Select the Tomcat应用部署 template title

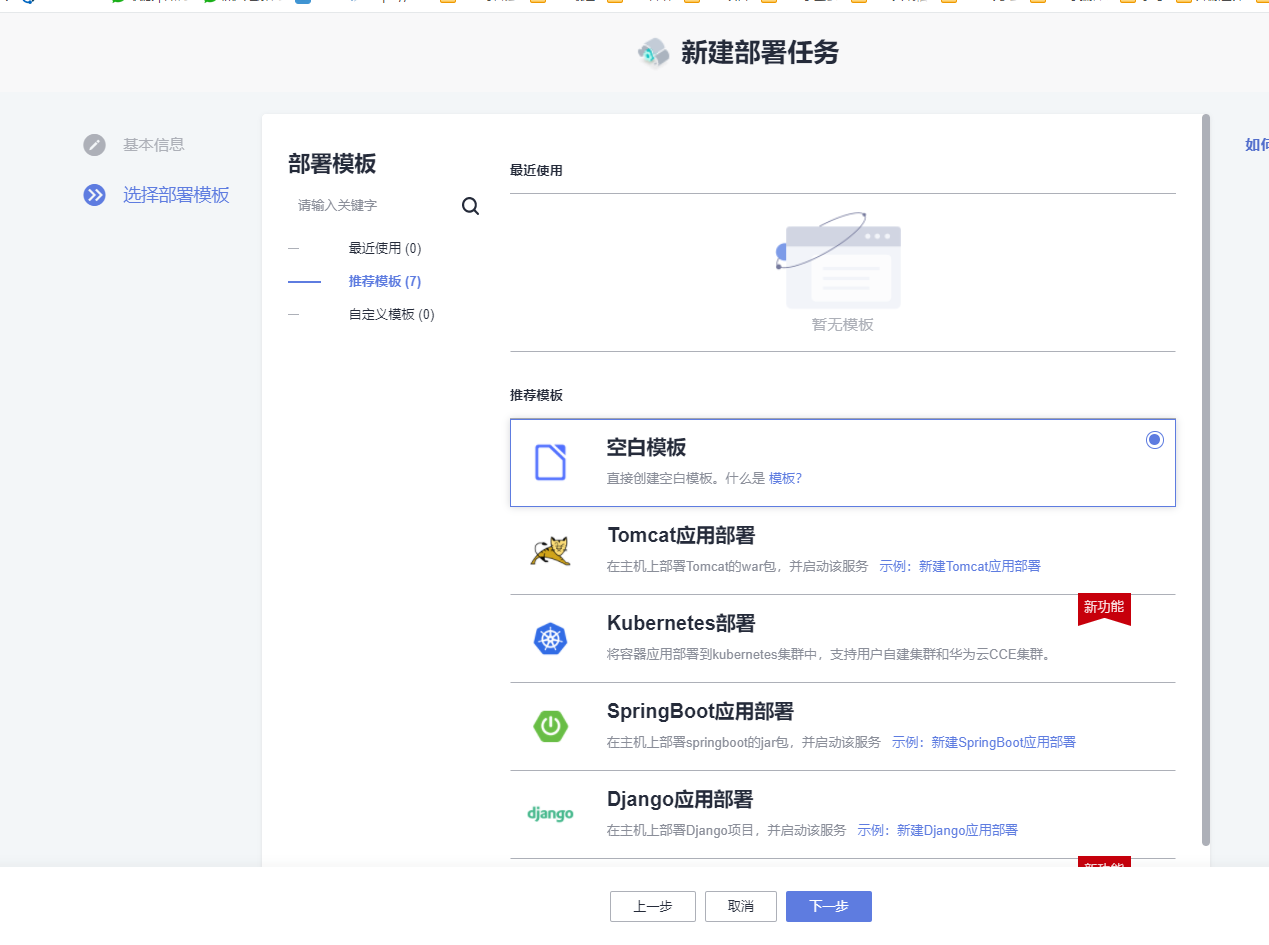click(x=681, y=535)
